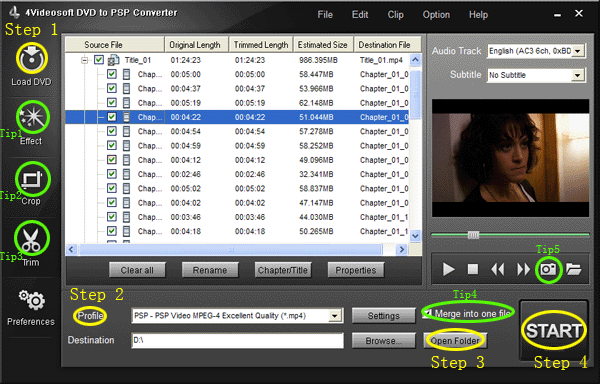Sort by Estimated Size column header
The width and height of the screenshot is (600, 384).
(x=323, y=45)
